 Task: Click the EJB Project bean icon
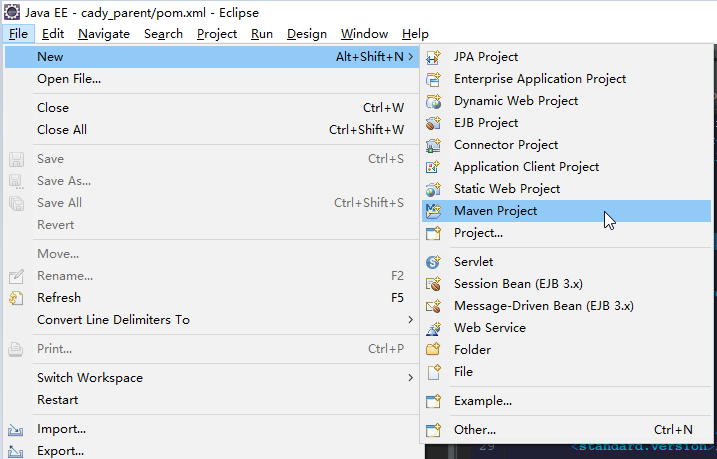tap(433, 123)
